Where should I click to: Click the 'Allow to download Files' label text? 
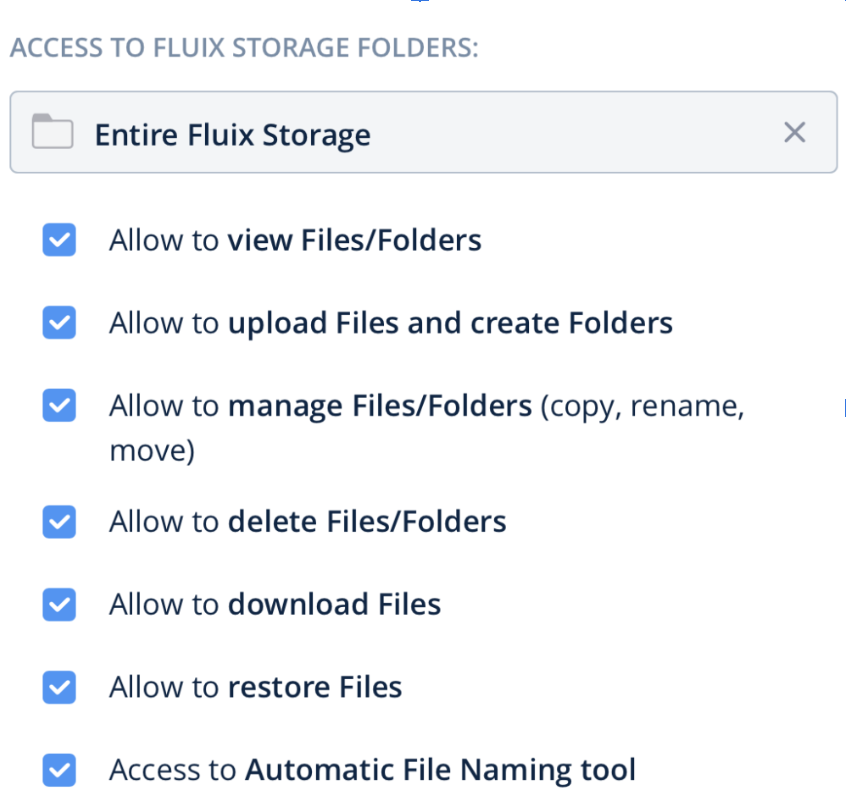(275, 604)
